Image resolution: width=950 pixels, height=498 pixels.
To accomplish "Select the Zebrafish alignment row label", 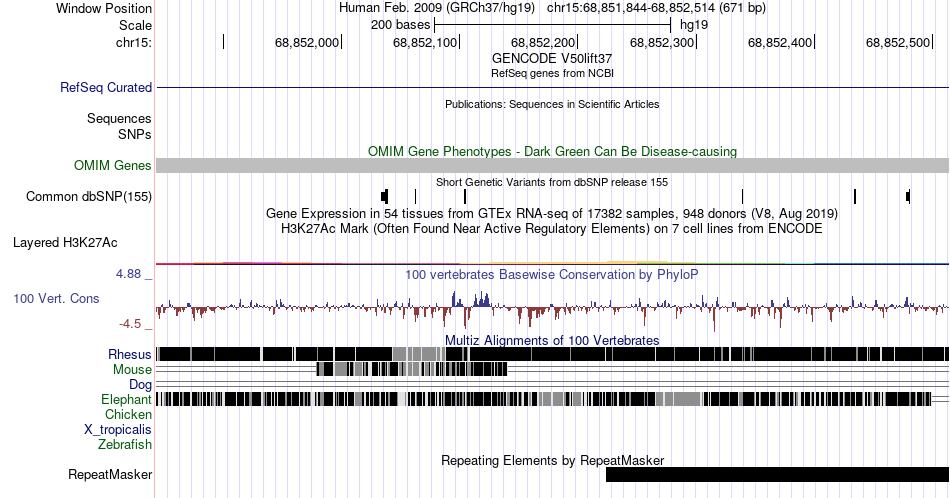I will (125, 444).
